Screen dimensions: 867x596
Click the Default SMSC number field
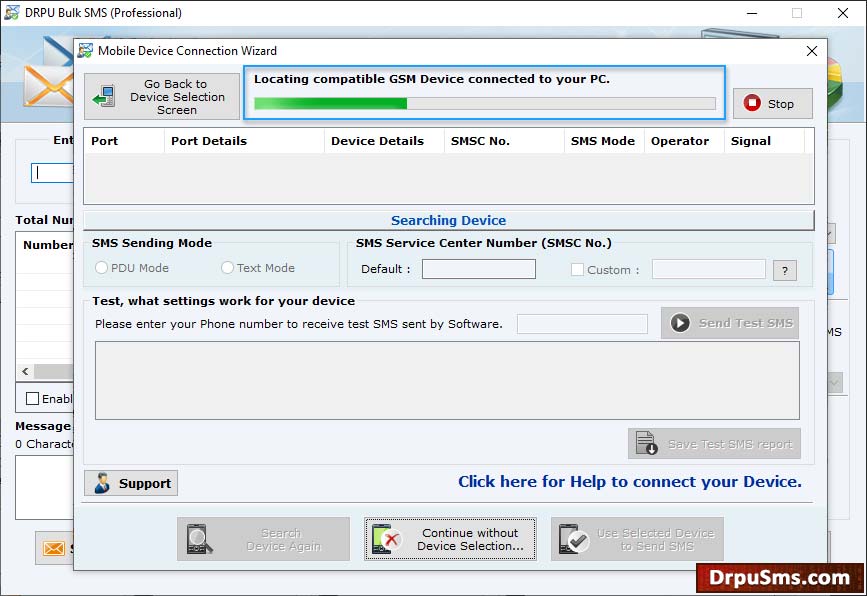click(x=479, y=269)
